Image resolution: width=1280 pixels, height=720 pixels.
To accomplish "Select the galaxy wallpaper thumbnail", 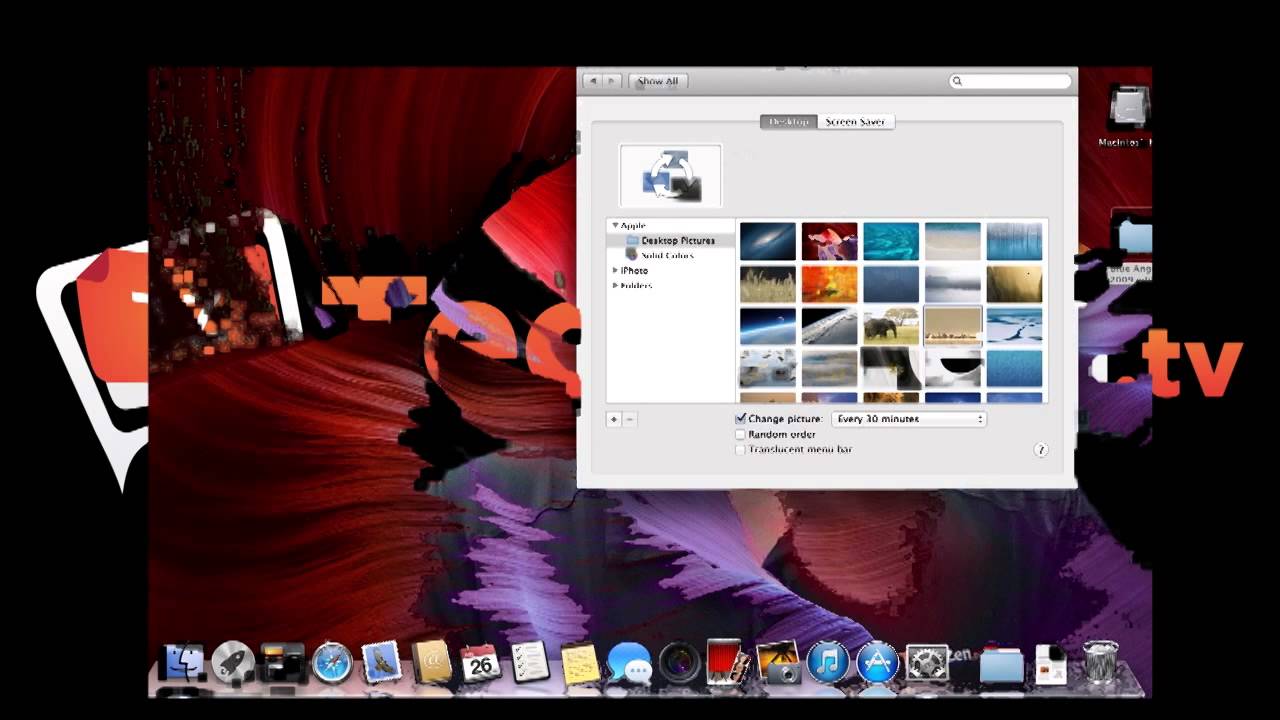I will click(768, 241).
